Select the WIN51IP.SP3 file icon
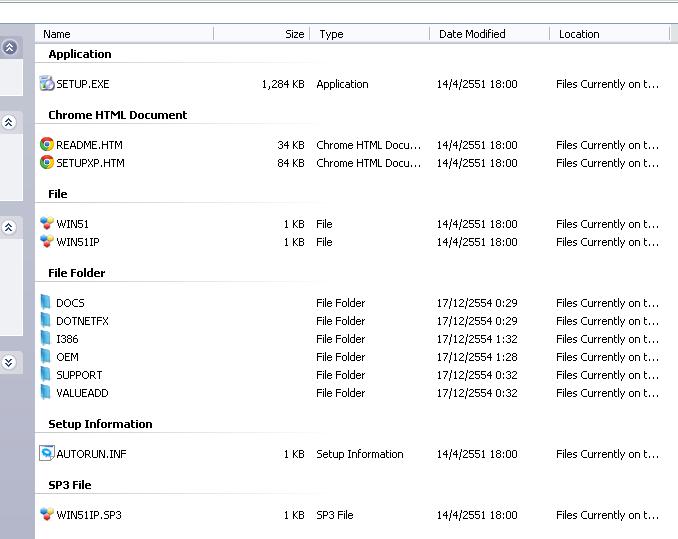 click(46, 515)
